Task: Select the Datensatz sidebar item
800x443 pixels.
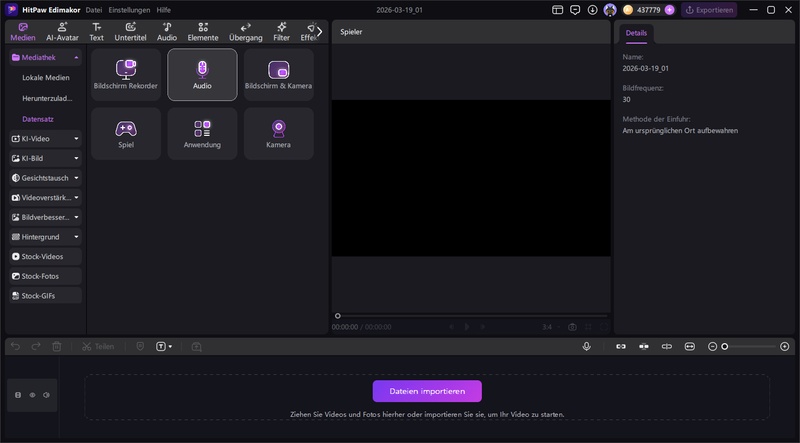Action: click(38, 119)
